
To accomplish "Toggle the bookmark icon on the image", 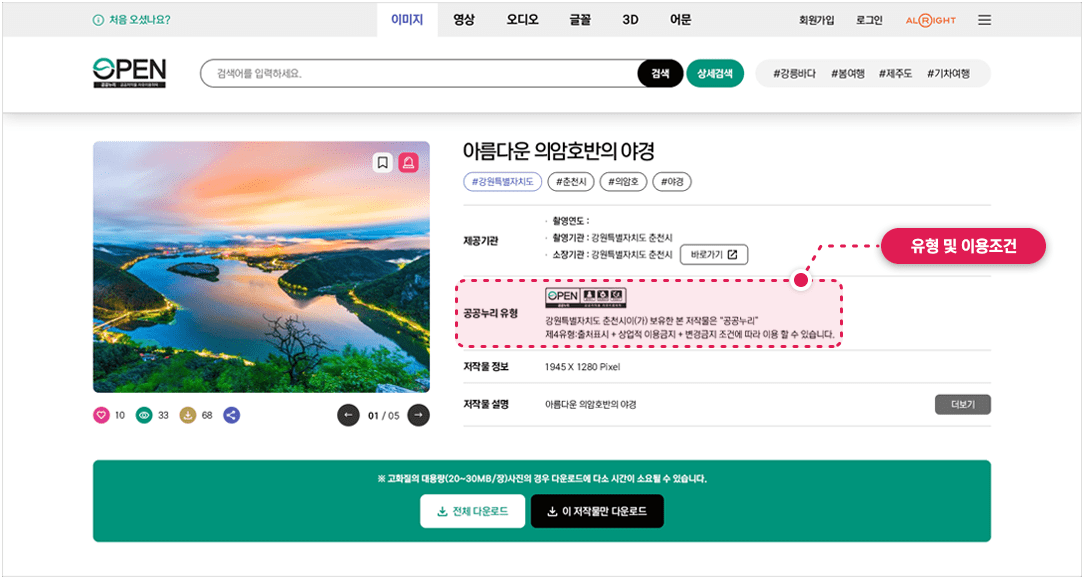I will 383,161.
